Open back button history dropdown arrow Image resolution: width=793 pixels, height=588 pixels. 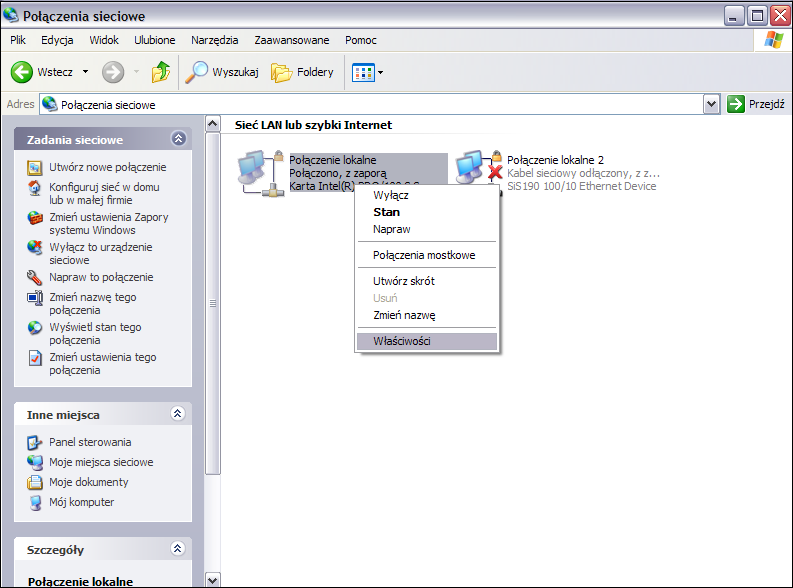tap(85, 72)
